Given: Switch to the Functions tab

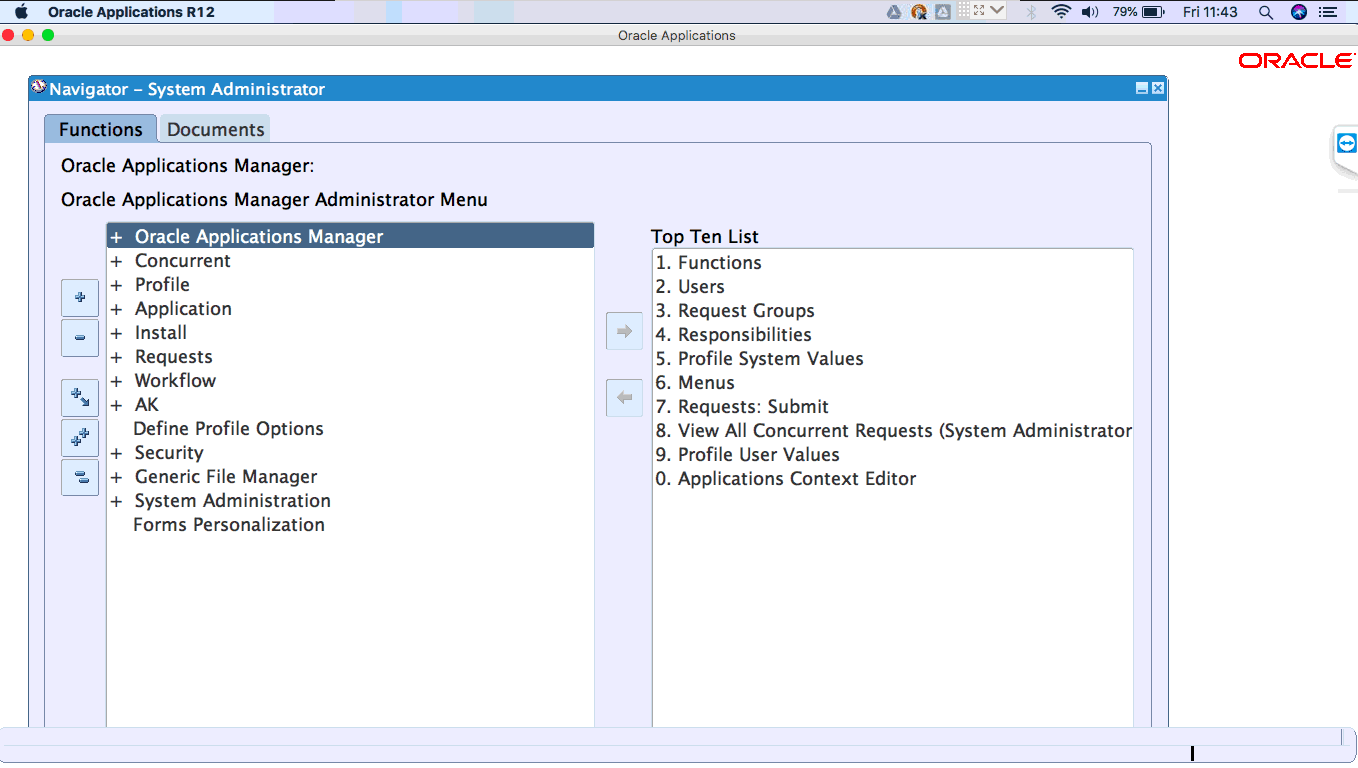Looking at the screenshot, I should [100, 129].
